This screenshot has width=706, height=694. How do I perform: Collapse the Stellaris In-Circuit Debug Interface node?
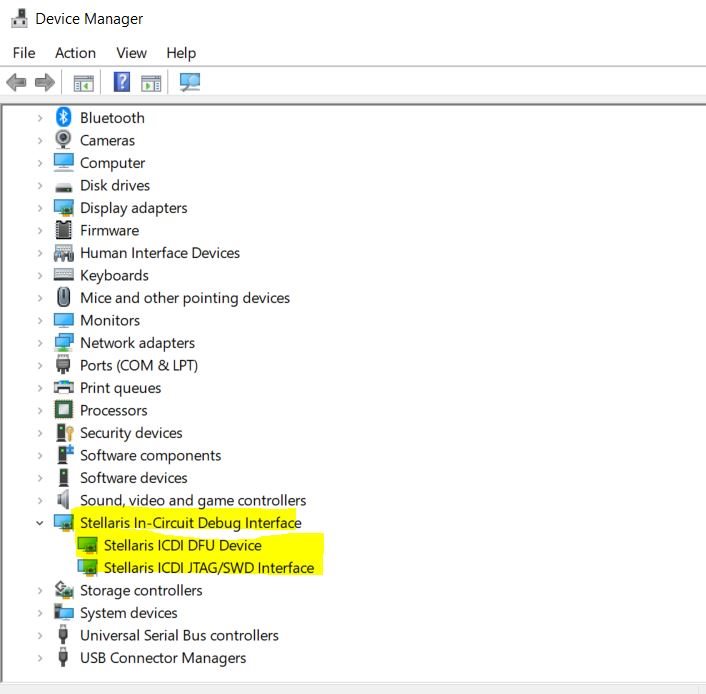point(40,523)
